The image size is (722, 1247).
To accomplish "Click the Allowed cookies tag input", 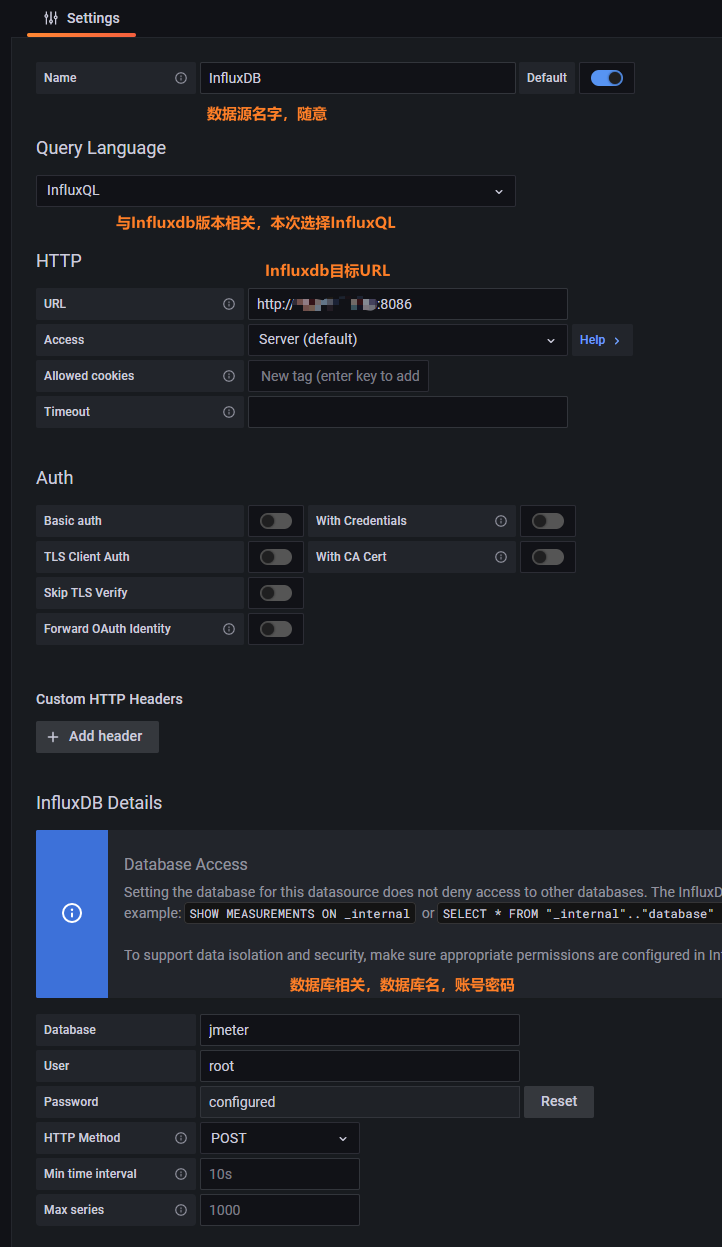I will 339,376.
